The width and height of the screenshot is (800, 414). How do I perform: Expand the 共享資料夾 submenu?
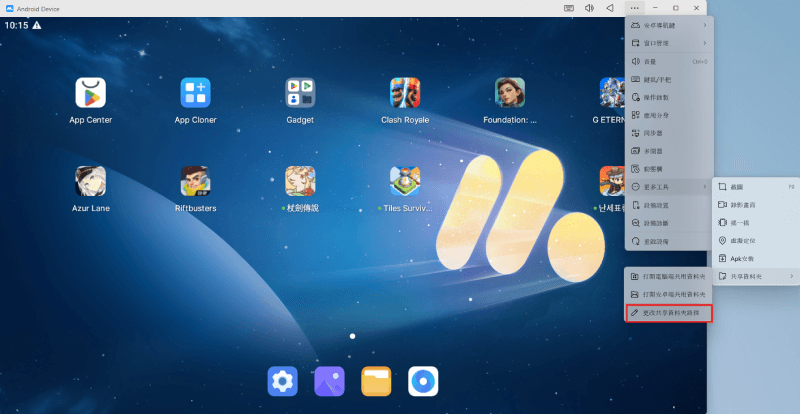click(756, 276)
